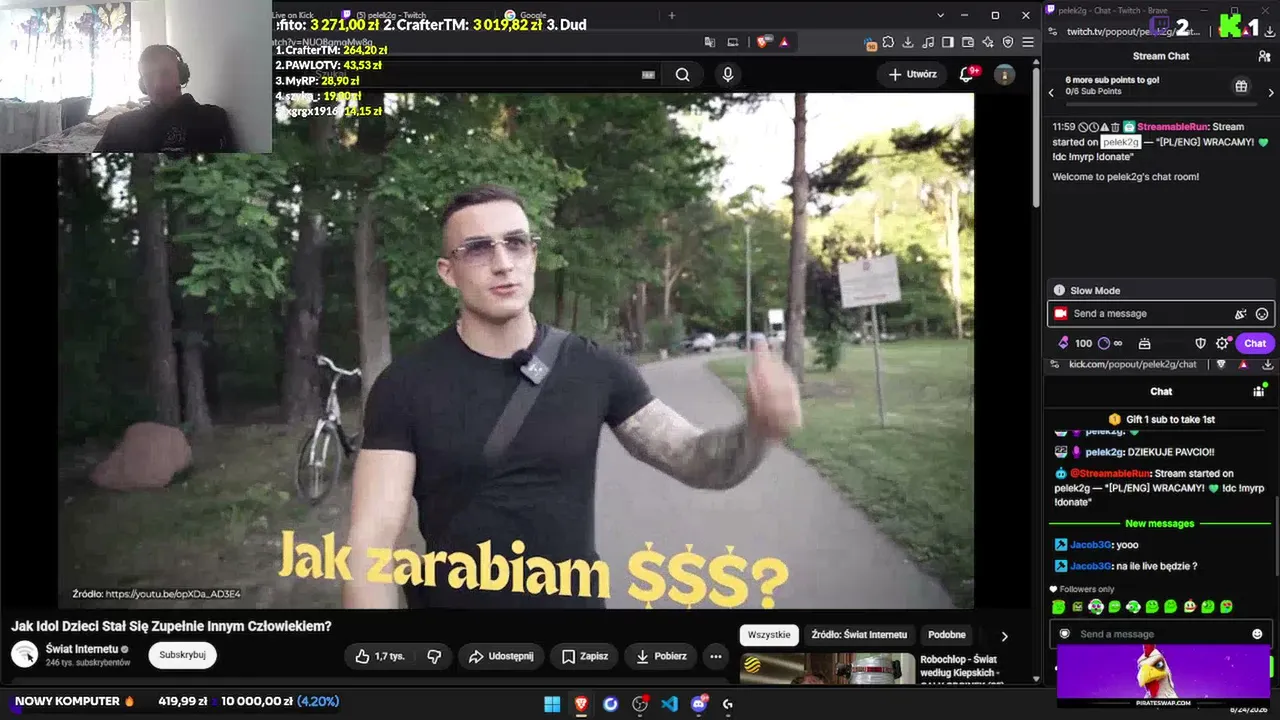
Task: Dislike the YouTube video
Action: [434, 656]
